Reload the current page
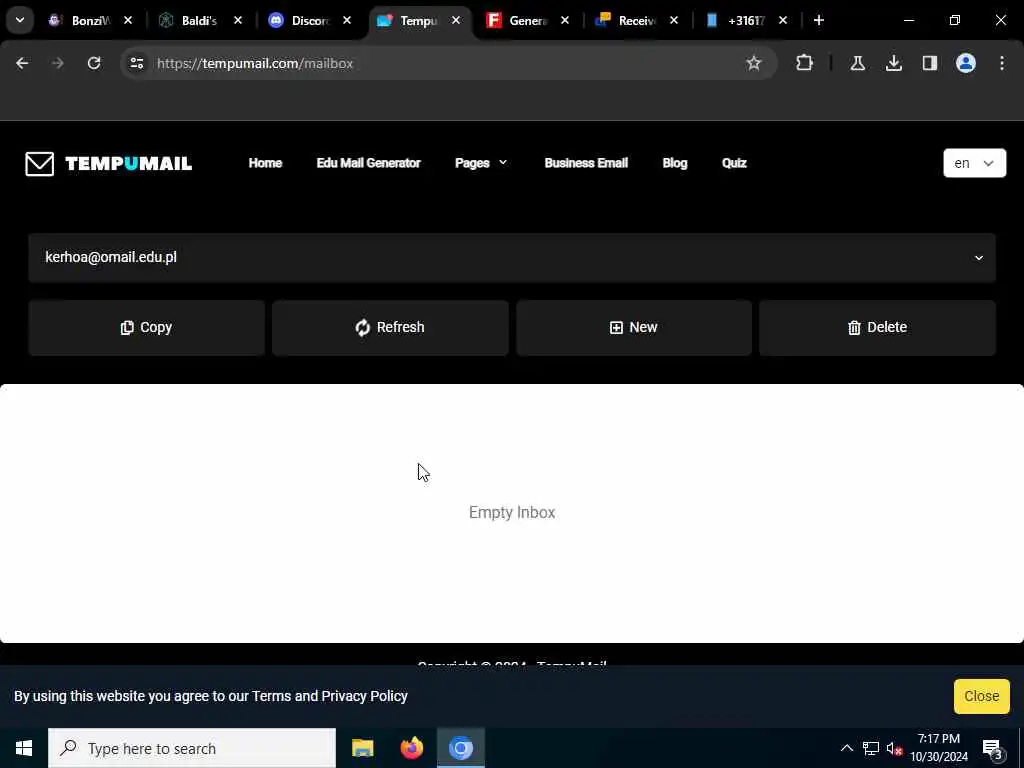Screen dimensions: 1024x768 [x=94, y=63]
